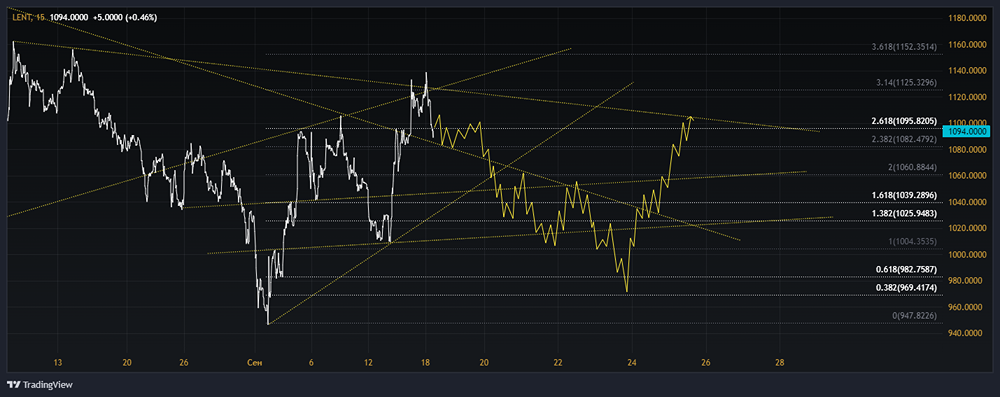Click the first 26 date label on time axis
Image resolution: width=1000 pixels, height=397 pixels.
184,362
